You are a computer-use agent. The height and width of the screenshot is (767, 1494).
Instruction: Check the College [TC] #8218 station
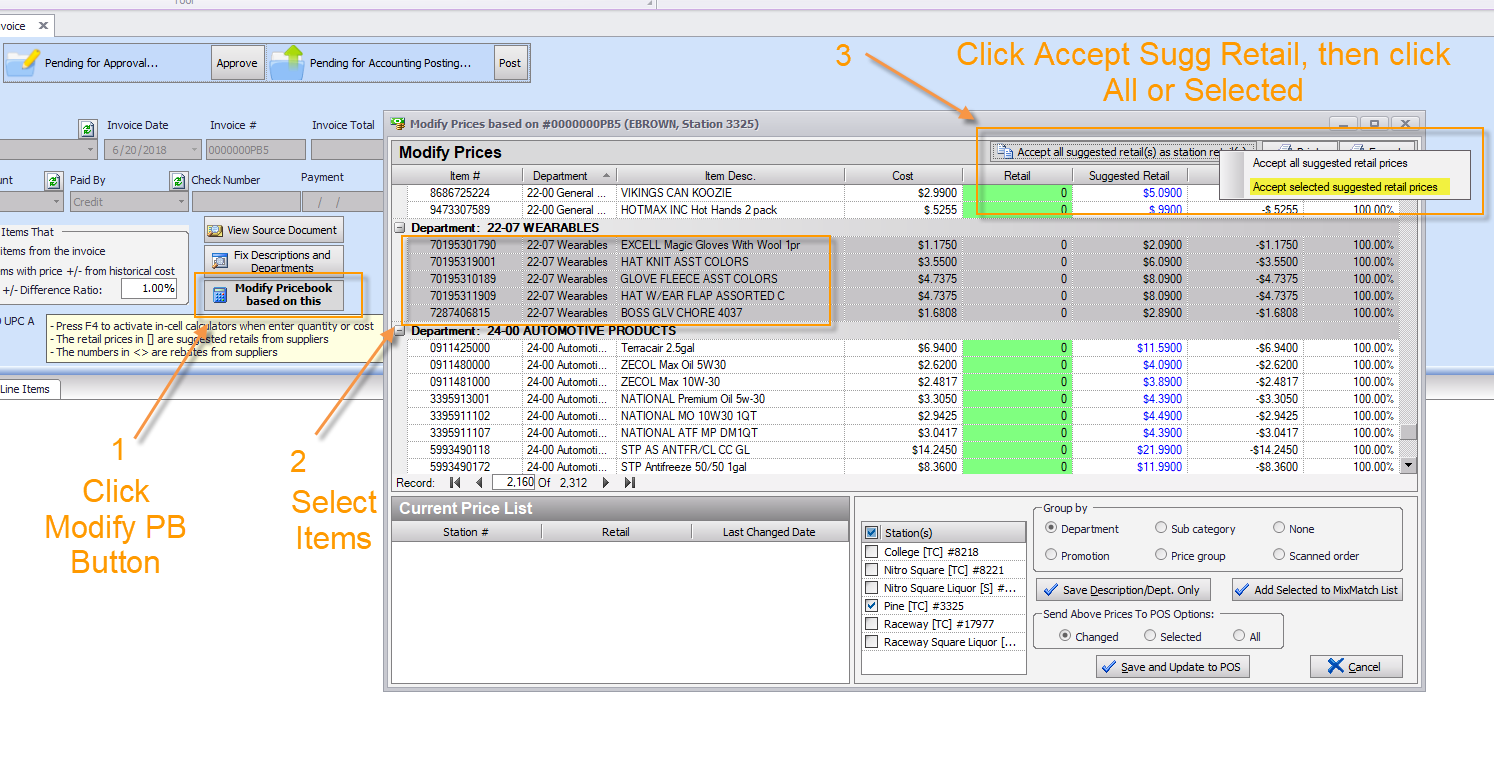coord(872,552)
